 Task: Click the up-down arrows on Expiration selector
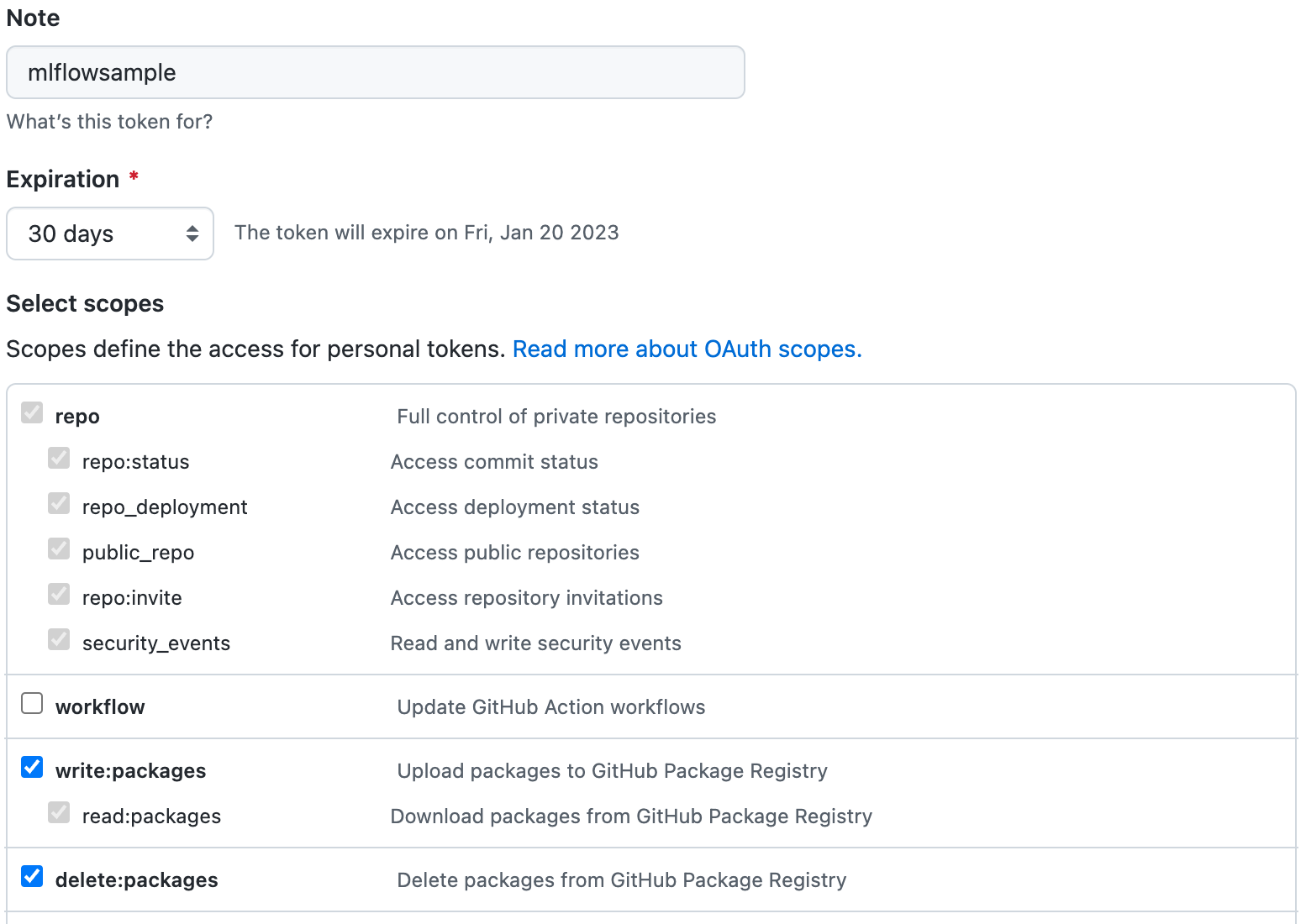[x=192, y=234]
